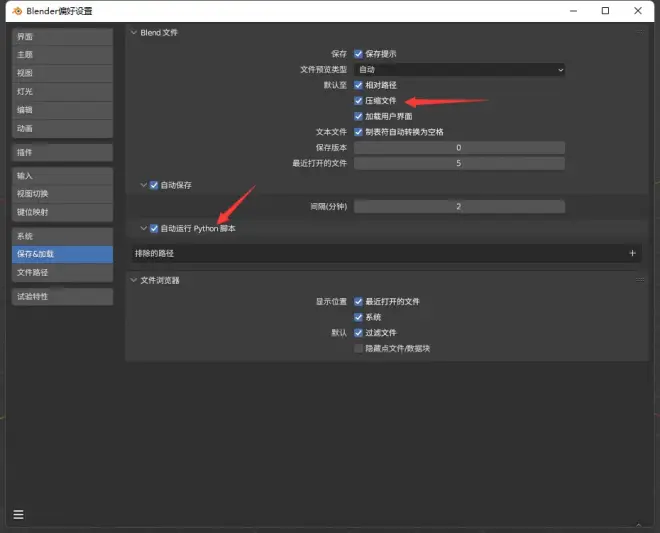Click the 排除的路径 list header
This screenshot has width=660, height=533.
[x=386, y=253]
